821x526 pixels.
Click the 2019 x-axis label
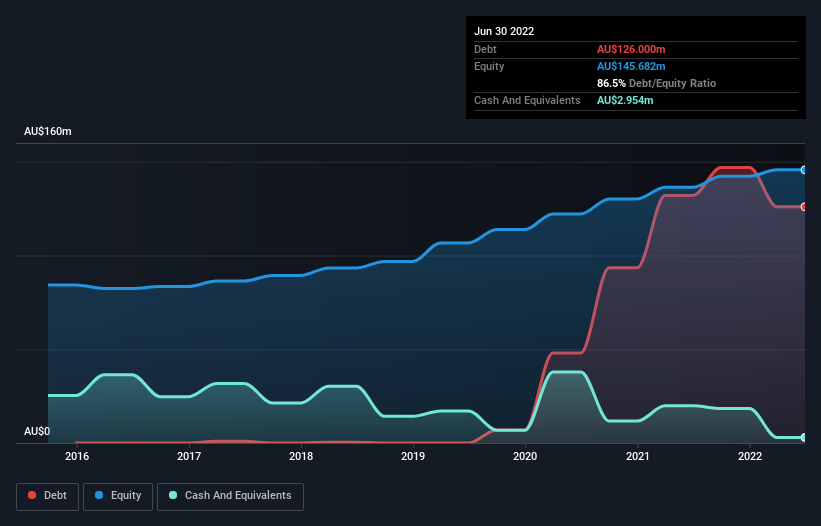[x=413, y=456]
